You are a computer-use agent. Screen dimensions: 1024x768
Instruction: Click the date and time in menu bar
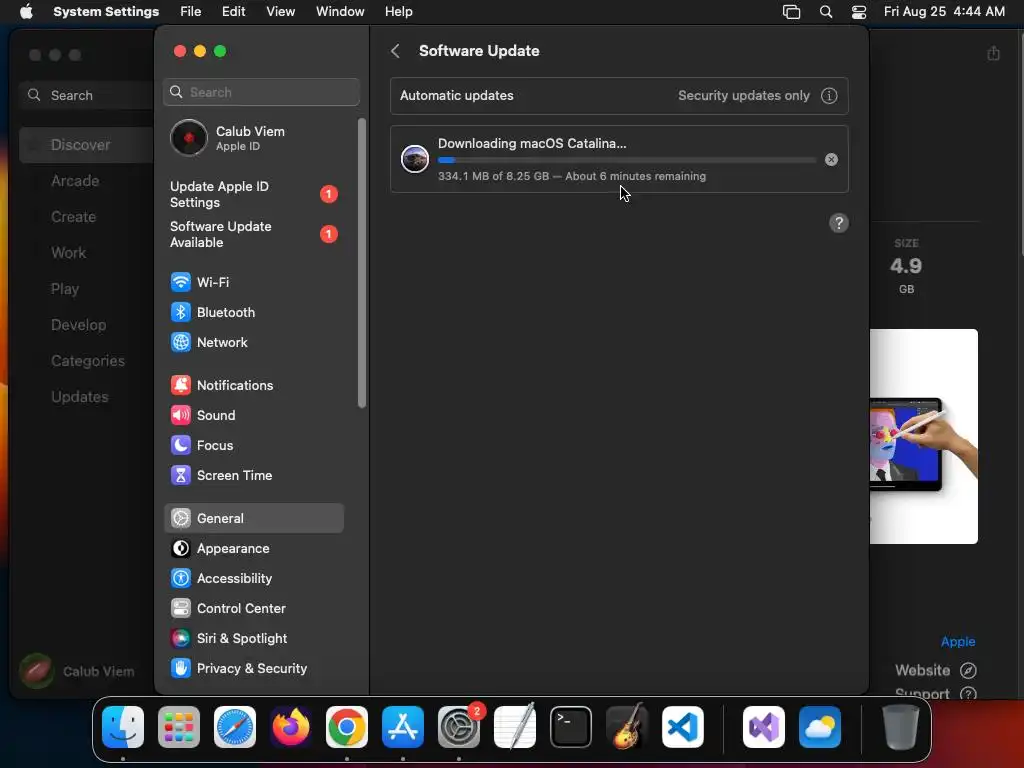click(x=944, y=12)
